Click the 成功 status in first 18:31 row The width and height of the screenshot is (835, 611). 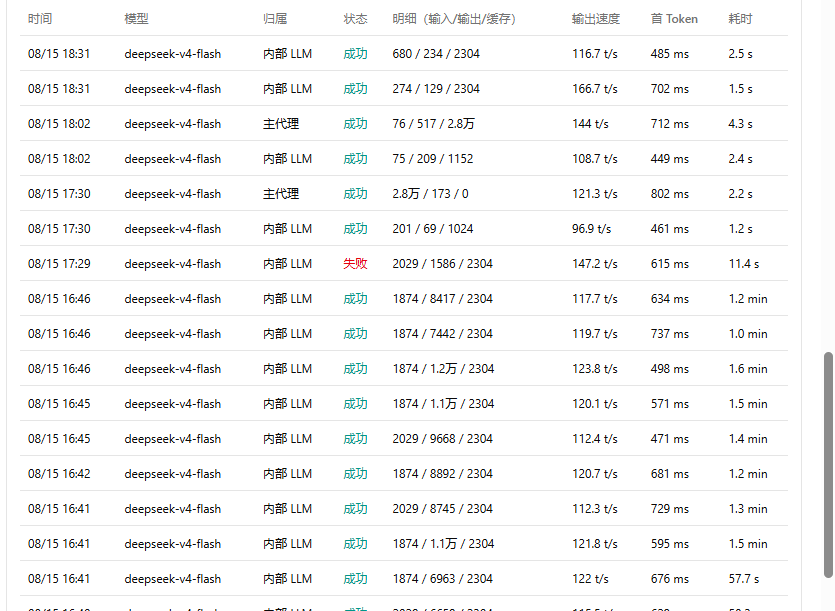(x=355, y=54)
